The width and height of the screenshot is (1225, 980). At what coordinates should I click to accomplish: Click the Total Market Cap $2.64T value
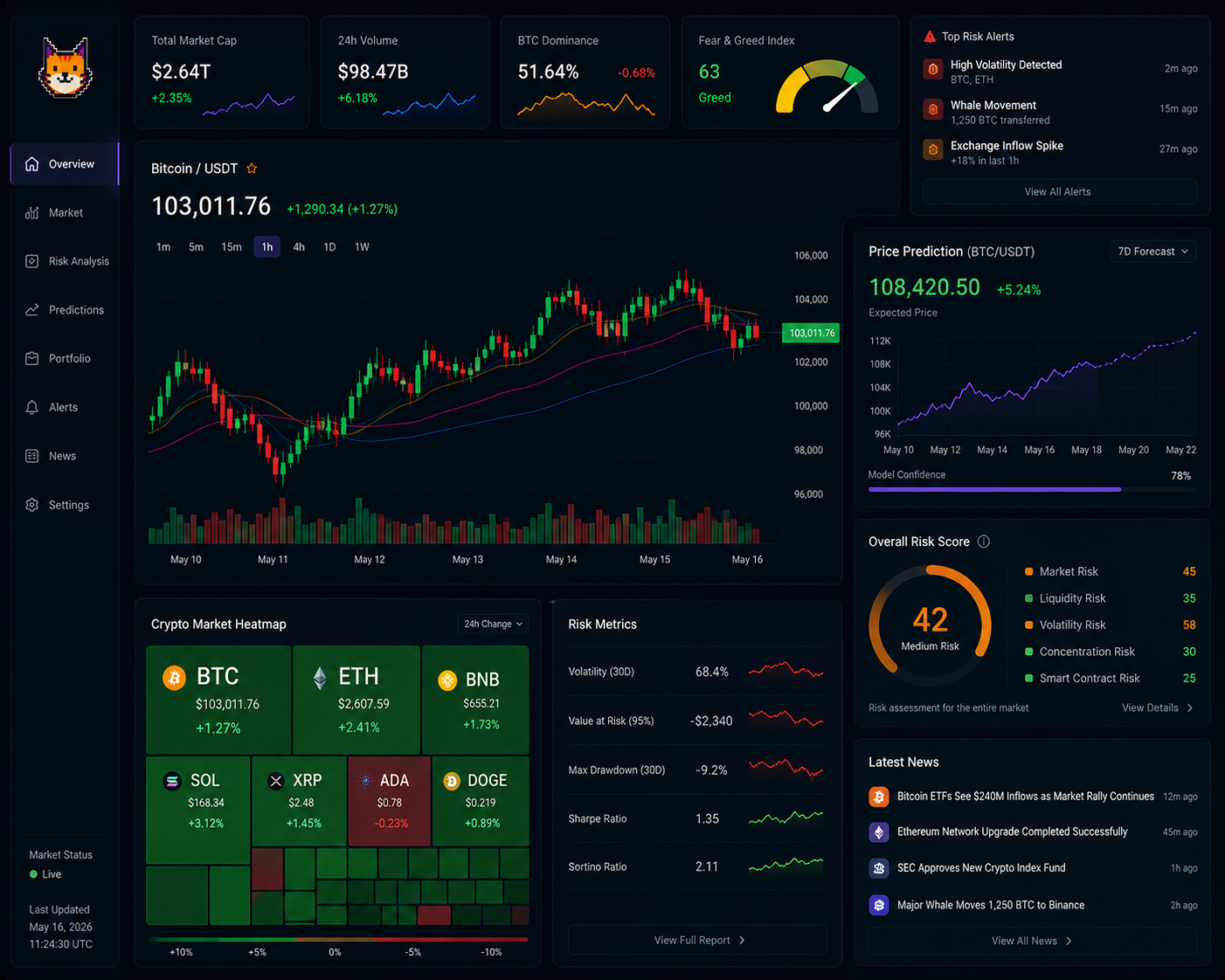181,72
